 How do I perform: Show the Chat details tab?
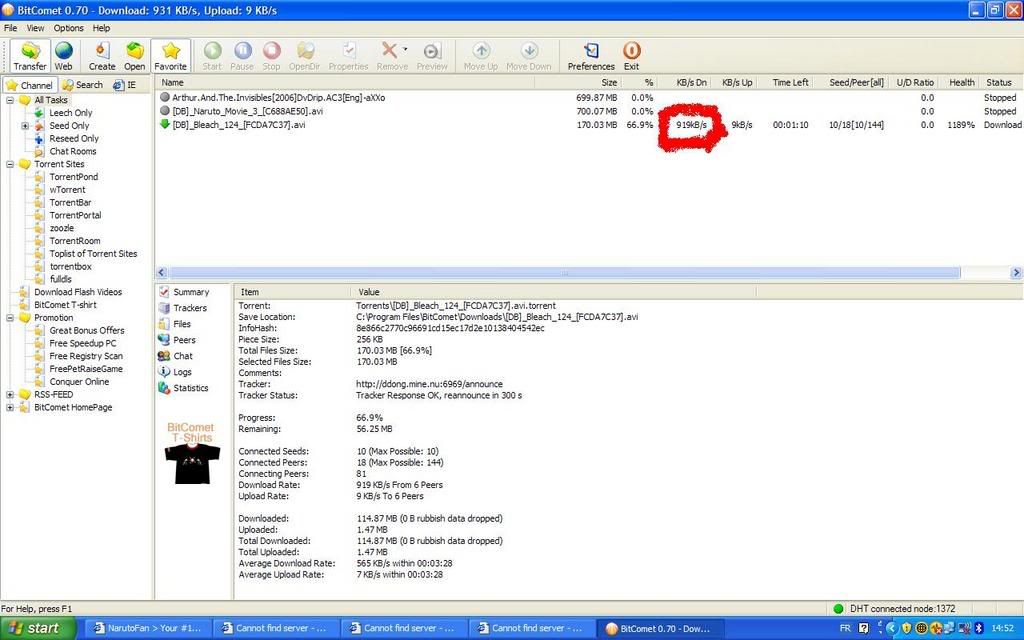[175, 356]
